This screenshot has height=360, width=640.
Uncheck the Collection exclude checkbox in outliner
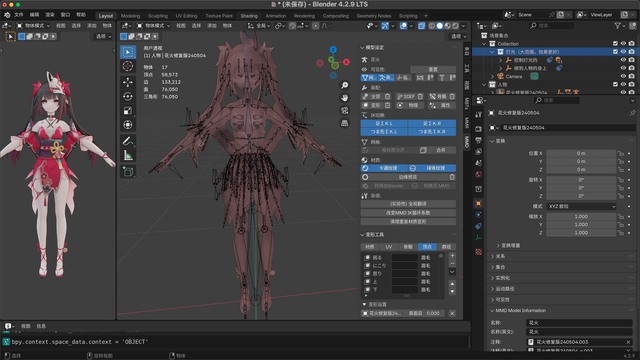click(x=615, y=43)
